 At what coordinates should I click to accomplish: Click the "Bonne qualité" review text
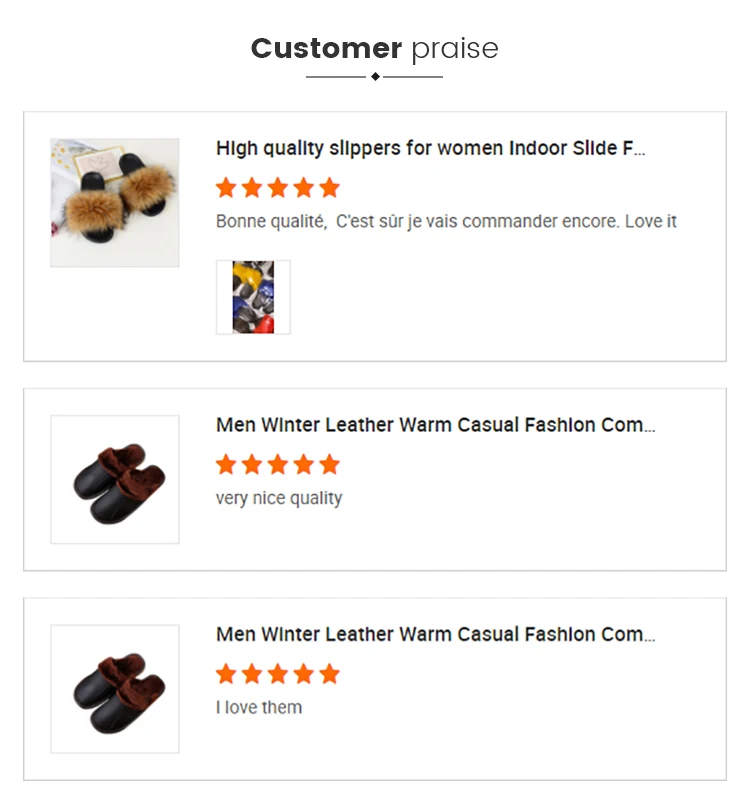pyautogui.click(x=446, y=221)
